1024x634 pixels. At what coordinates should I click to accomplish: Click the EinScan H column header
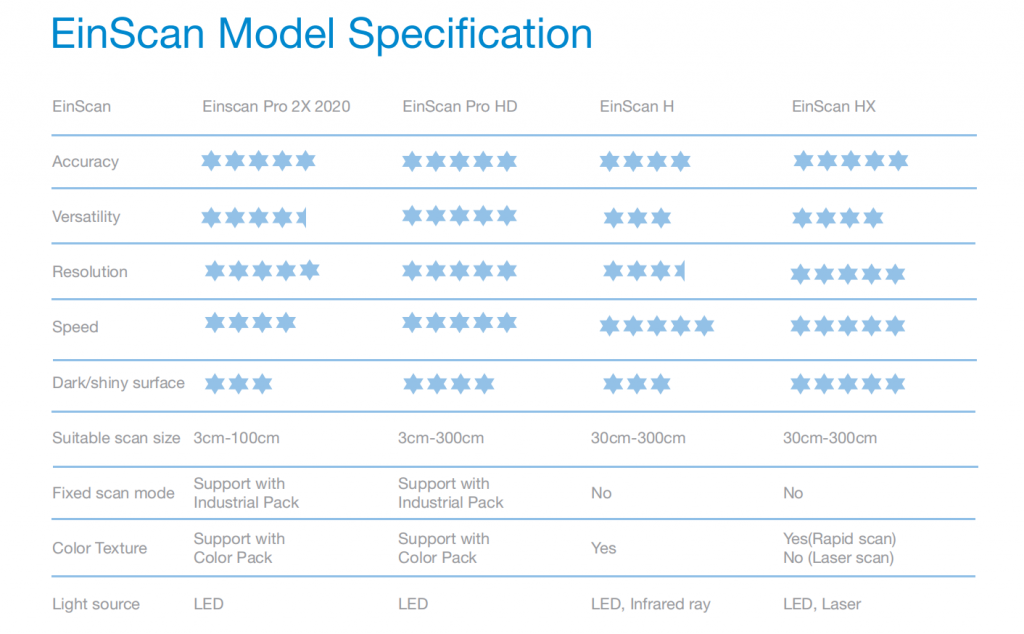(x=637, y=106)
